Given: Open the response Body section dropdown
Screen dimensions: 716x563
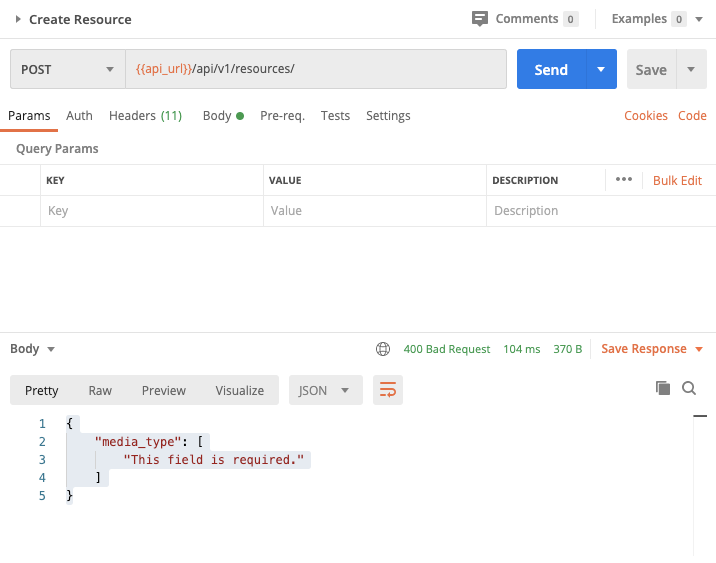Looking at the screenshot, I should click(32, 349).
